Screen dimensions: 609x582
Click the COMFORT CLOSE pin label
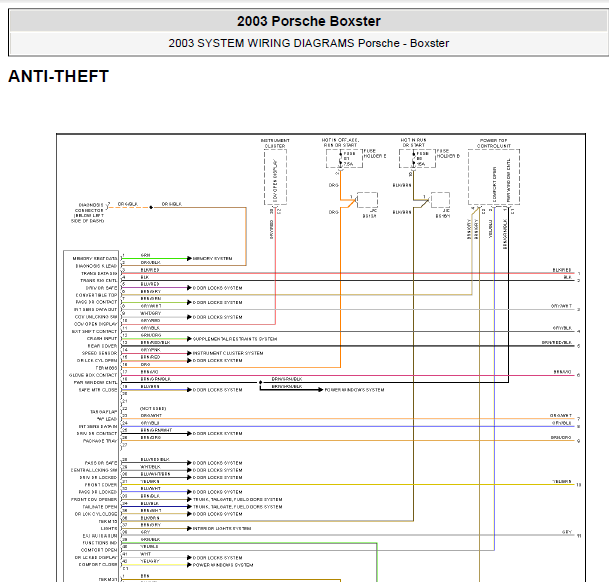(x=98, y=565)
